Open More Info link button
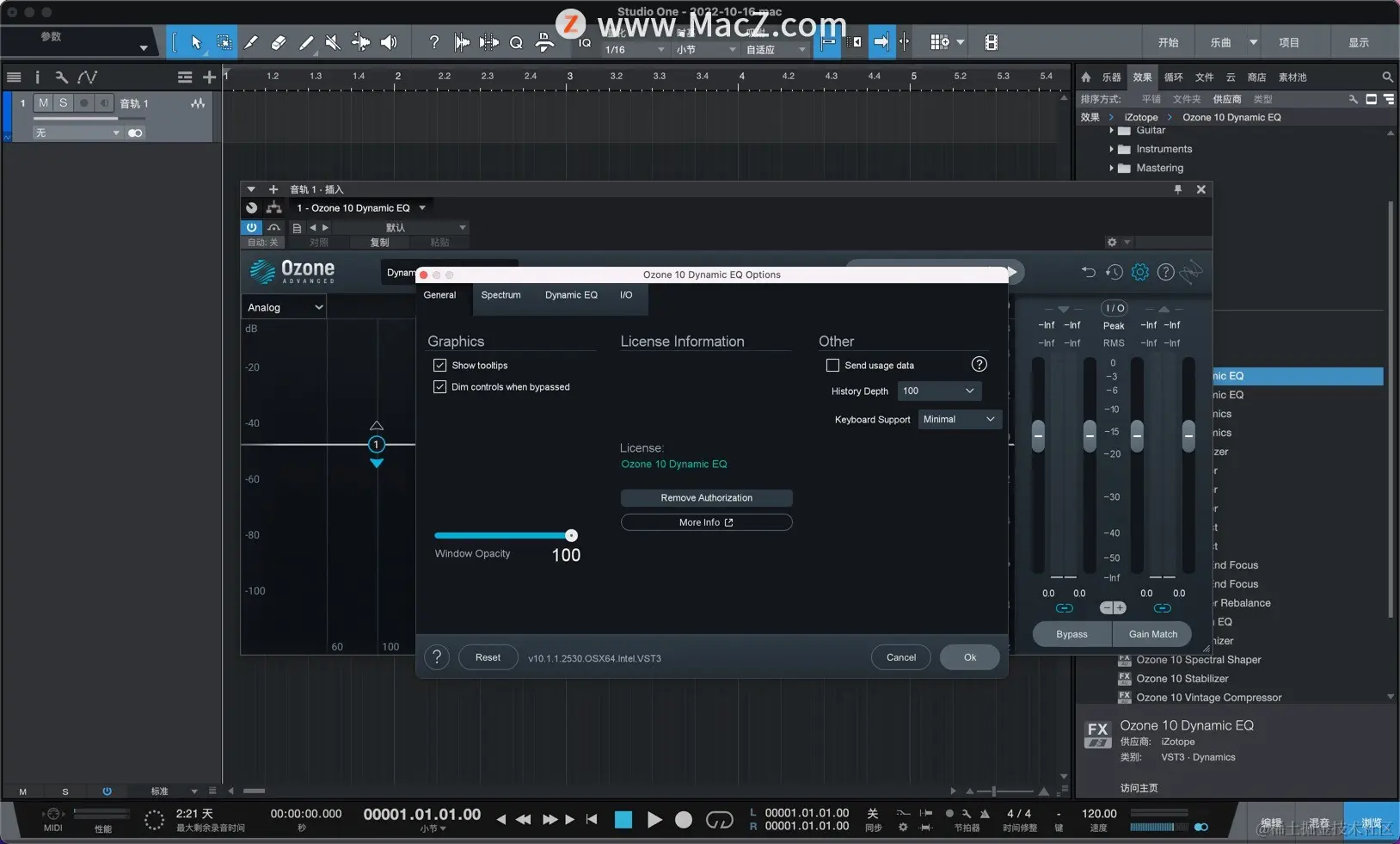The image size is (1400, 844). (706, 522)
